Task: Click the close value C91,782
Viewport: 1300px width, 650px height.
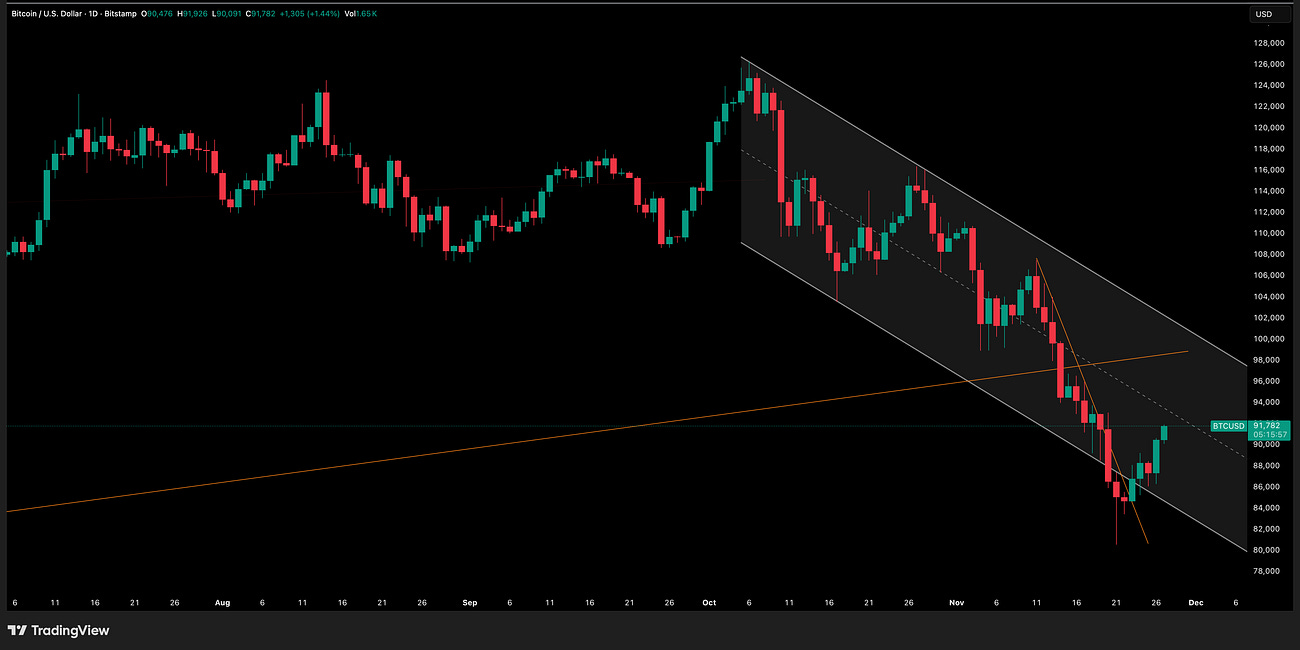Action: tap(258, 14)
